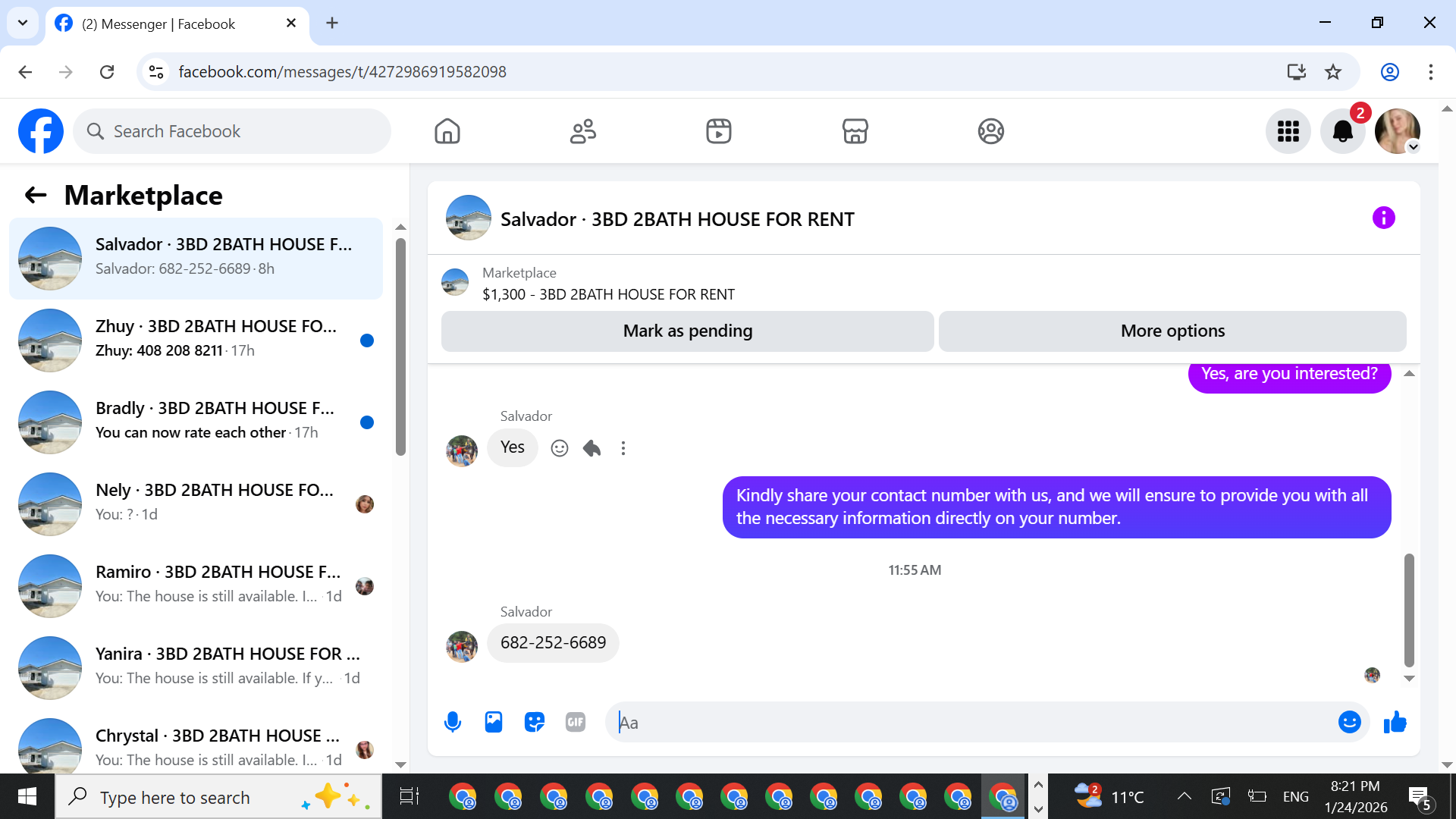This screenshot has height=819, width=1456.
Task: Open the notifications bell
Action: (x=1342, y=131)
